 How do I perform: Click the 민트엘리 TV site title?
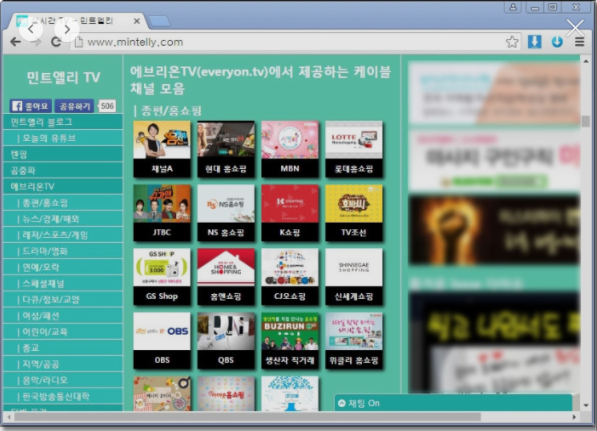(x=63, y=77)
